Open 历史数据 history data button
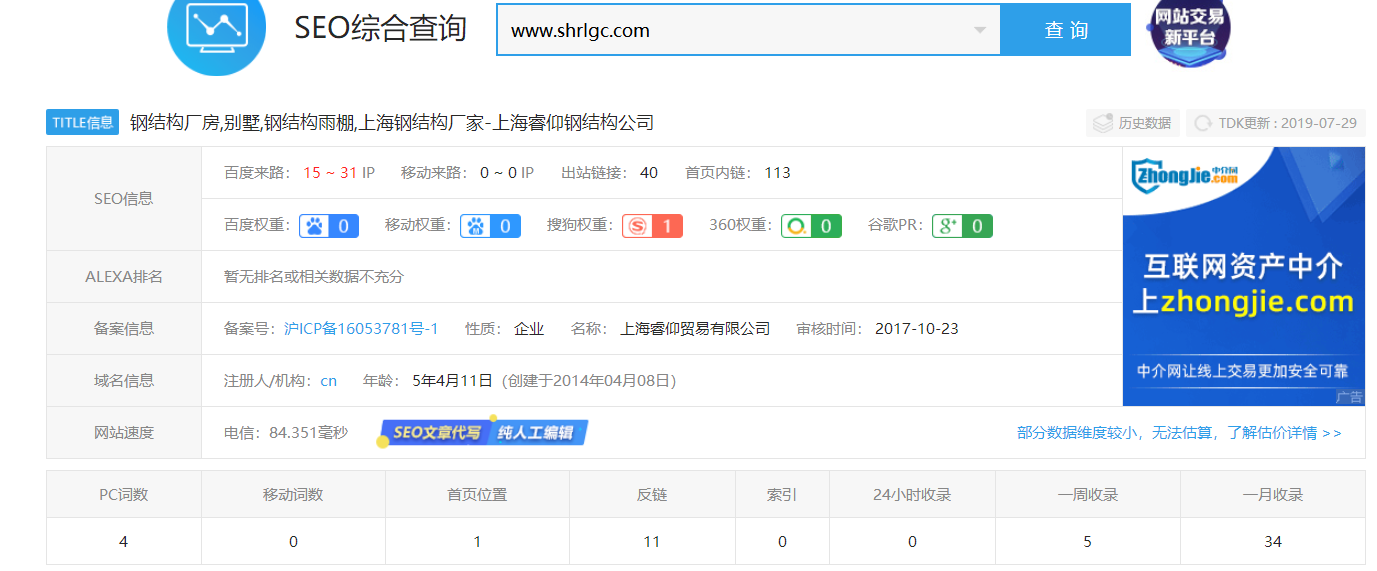The width and height of the screenshot is (1377, 571). click(x=1133, y=123)
